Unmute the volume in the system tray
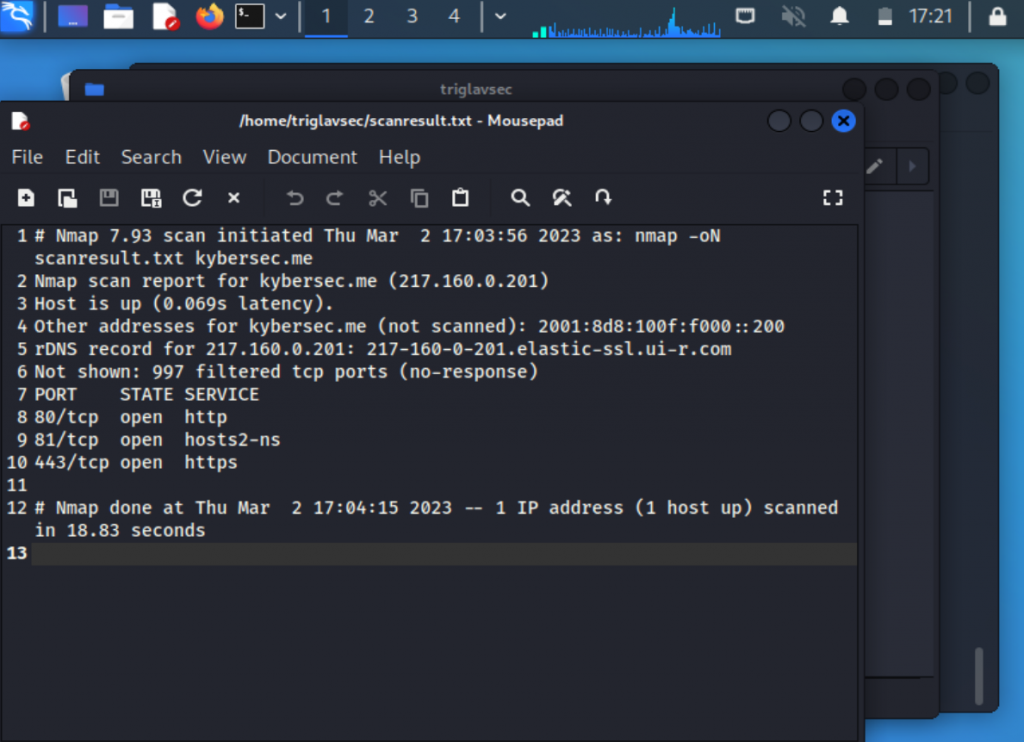Image resolution: width=1024 pixels, height=742 pixels. (793, 16)
